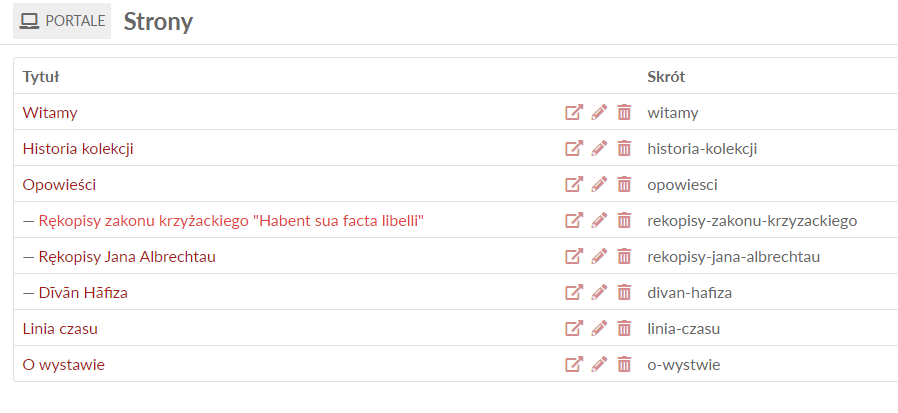Edit the Witamy page with pencil icon
Screen dimensions: 898x413
(599, 112)
